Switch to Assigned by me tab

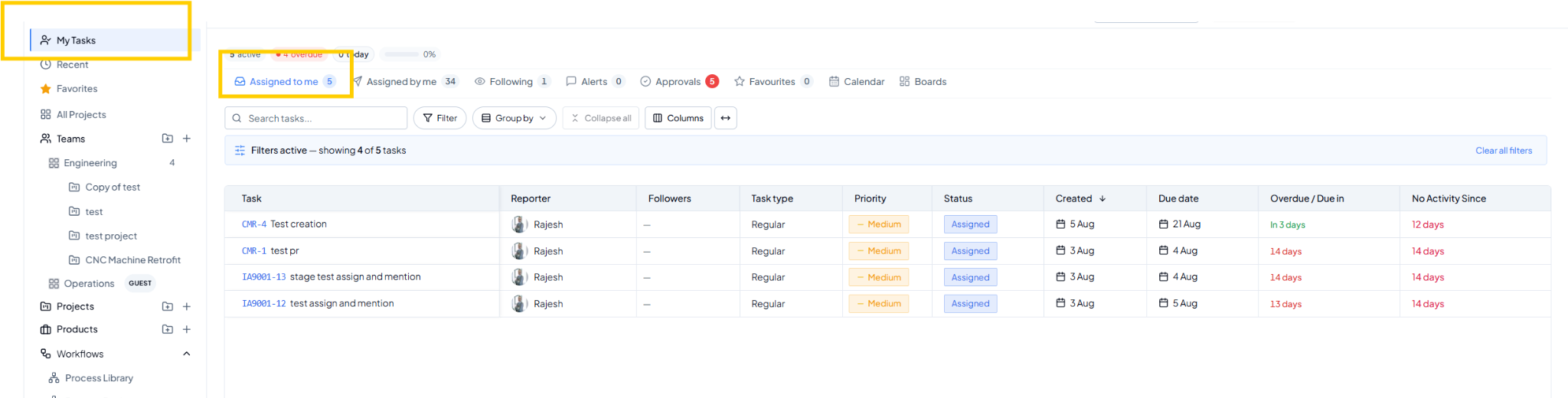click(x=404, y=82)
